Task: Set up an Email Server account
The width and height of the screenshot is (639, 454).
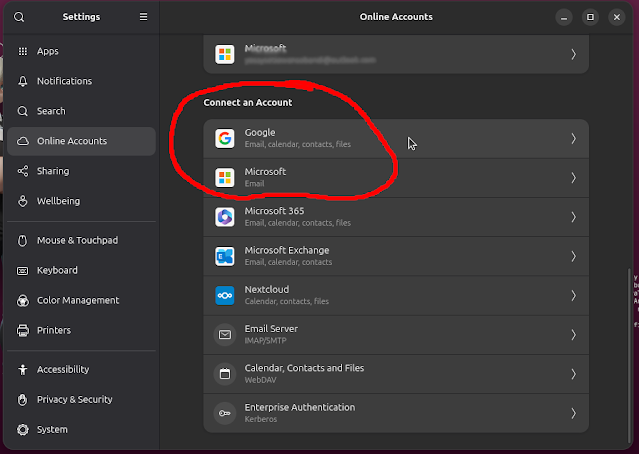Action: (396, 335)
